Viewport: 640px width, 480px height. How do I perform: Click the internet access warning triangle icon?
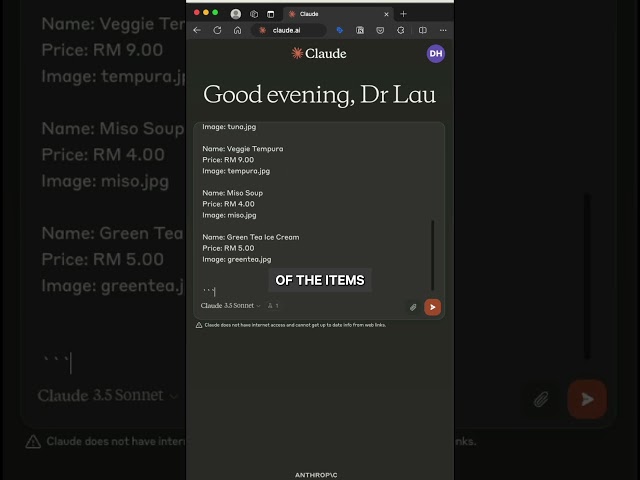point(199,325)
